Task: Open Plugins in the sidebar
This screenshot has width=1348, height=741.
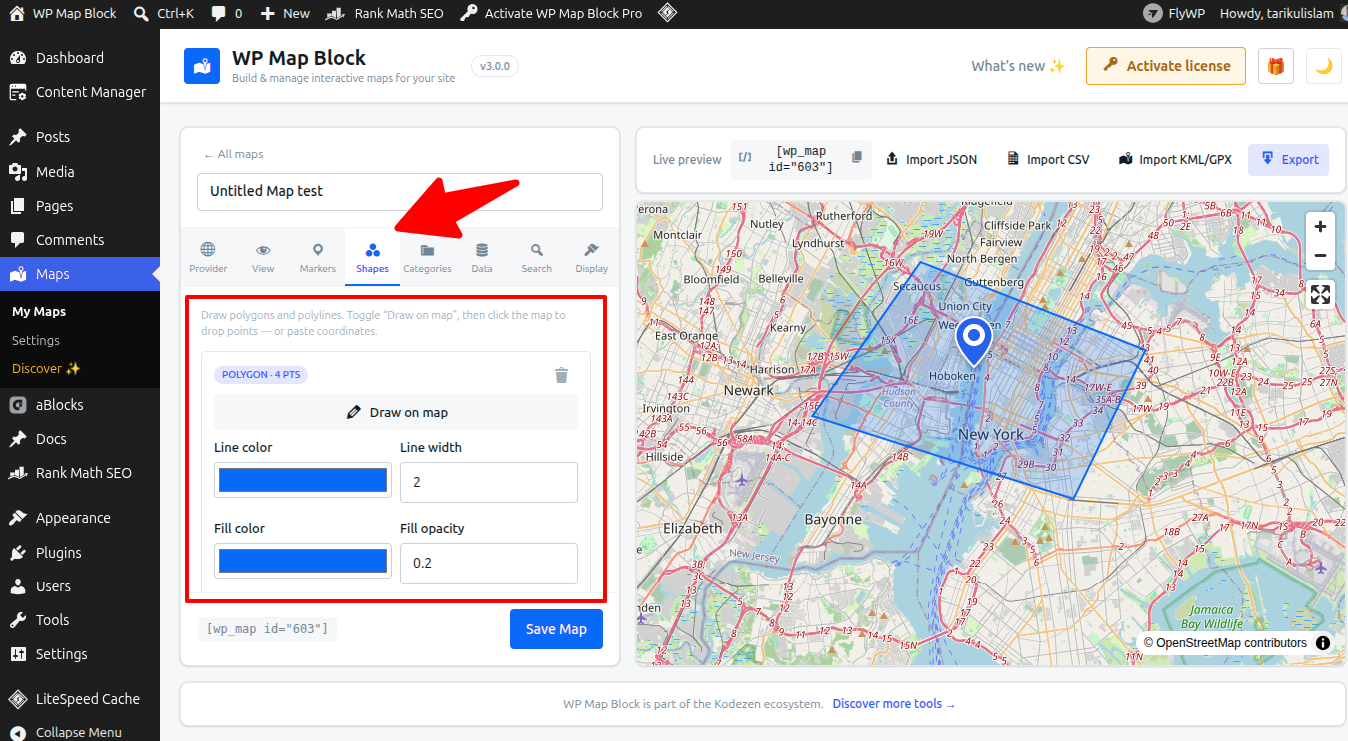Action: pos(80,553)
